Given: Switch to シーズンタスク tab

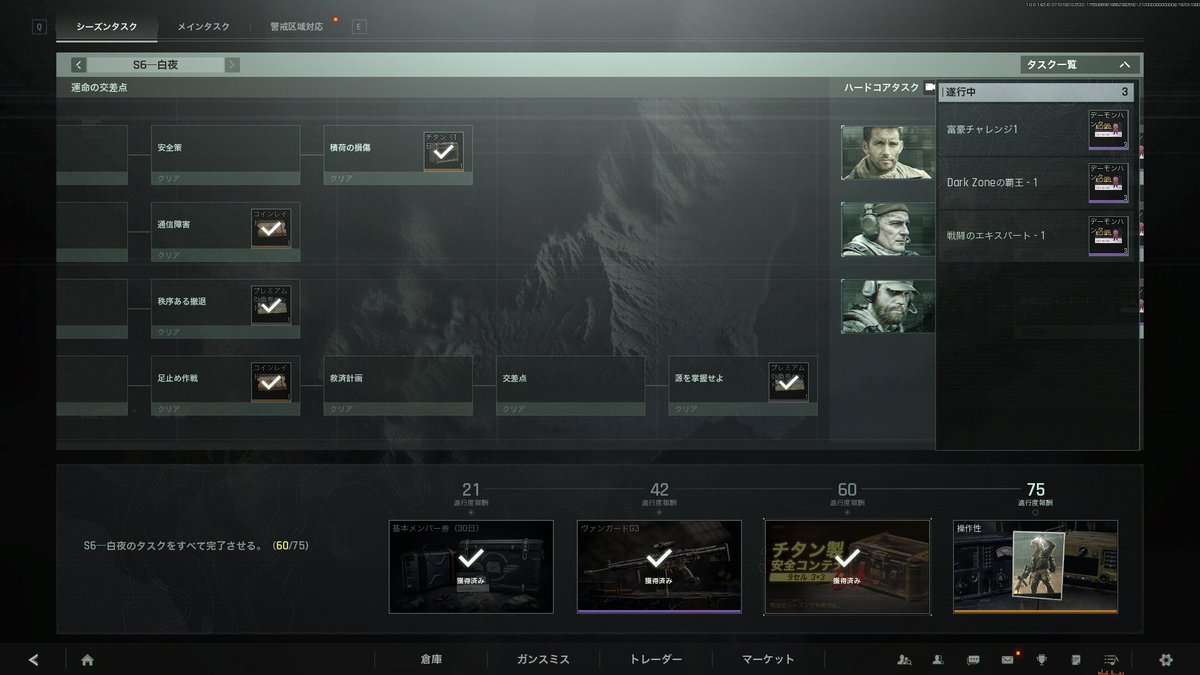Looking at the screenshot, I should (107, 27).
